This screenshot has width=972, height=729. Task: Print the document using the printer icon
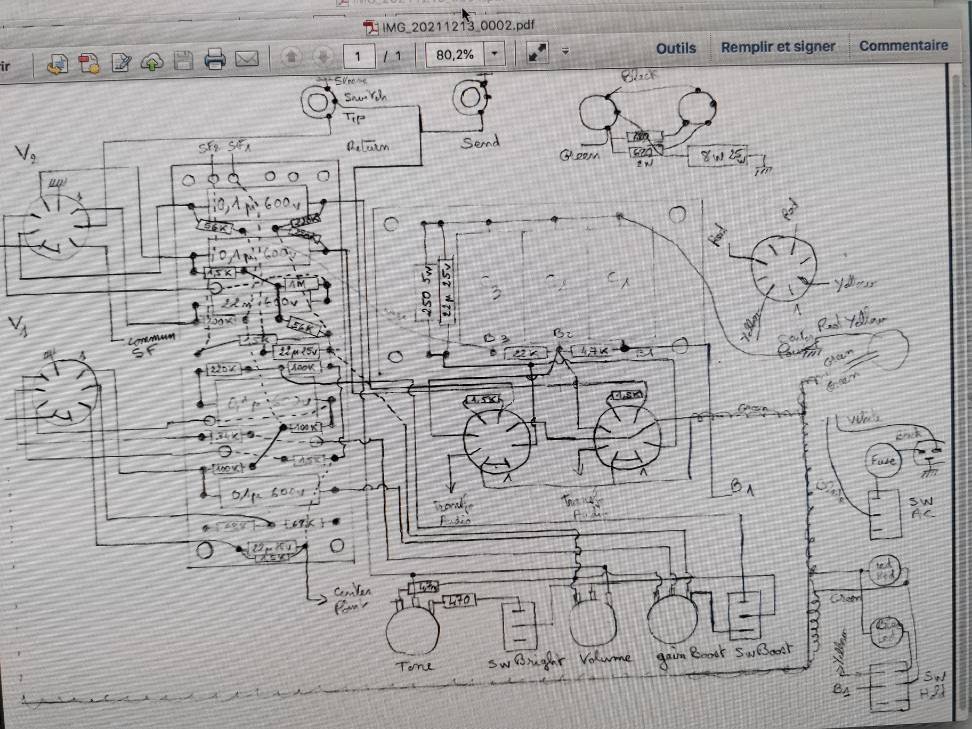[x=215, y=59]
